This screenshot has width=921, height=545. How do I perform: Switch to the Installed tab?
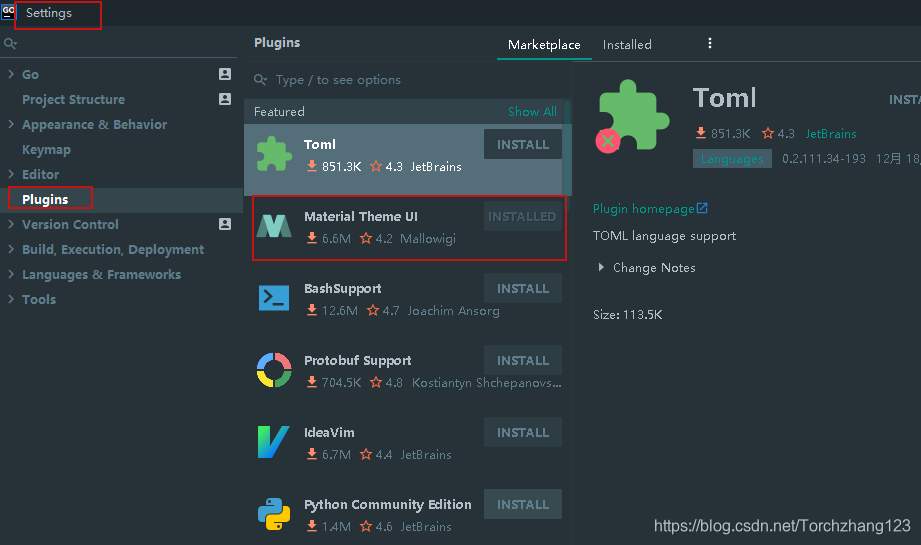tap(627, 45)
